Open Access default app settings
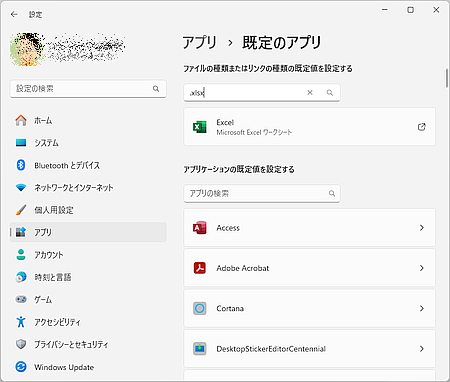 pyautogui.click(x=309, y=228)
